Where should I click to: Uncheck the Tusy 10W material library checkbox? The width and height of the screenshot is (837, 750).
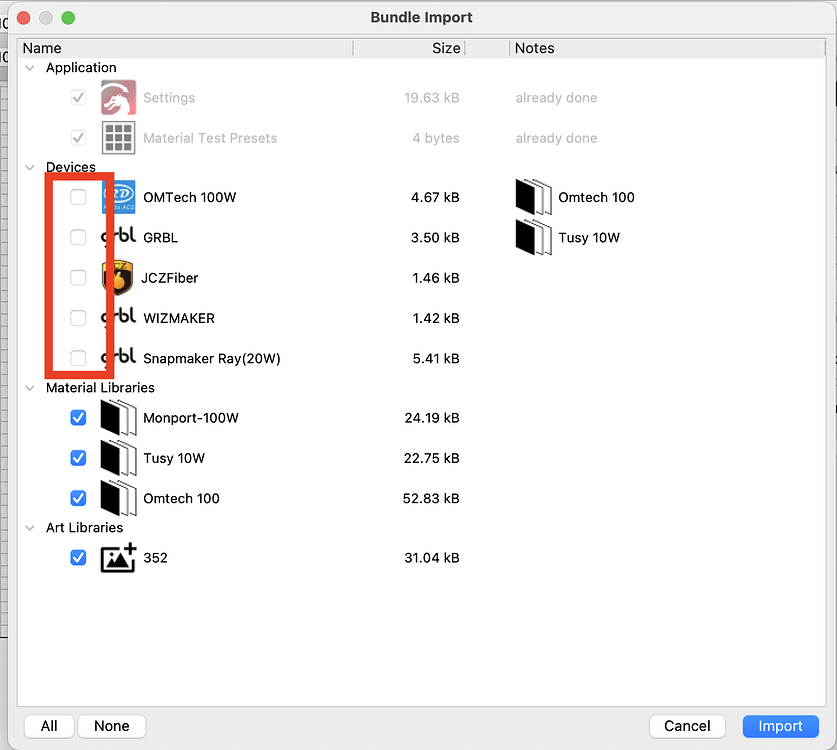78,457
